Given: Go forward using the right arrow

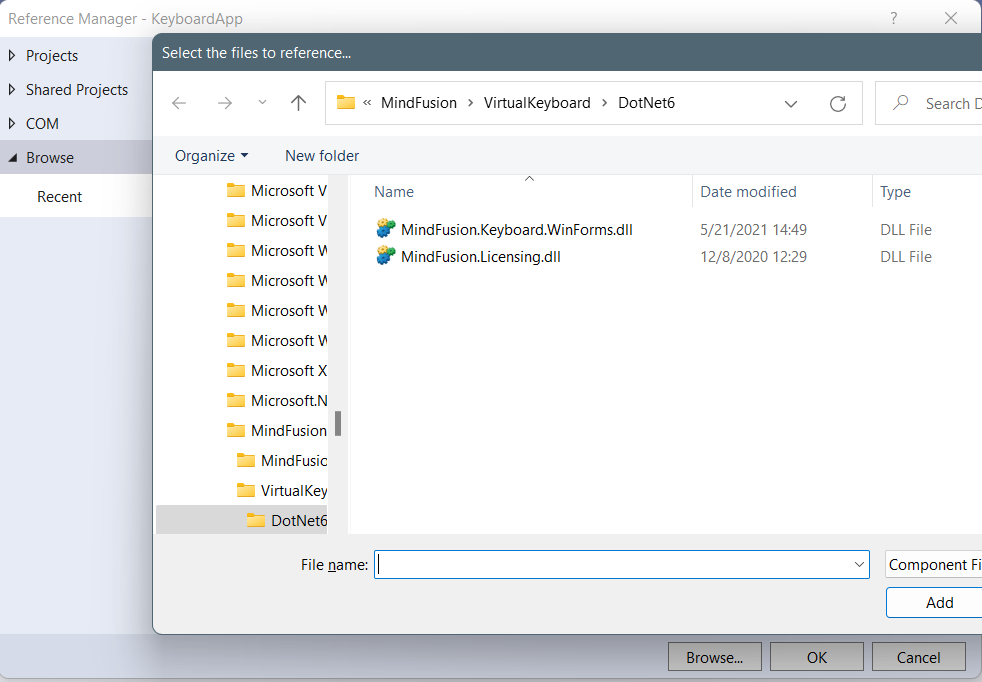Looking at the screenshot, I should point(224,103).
